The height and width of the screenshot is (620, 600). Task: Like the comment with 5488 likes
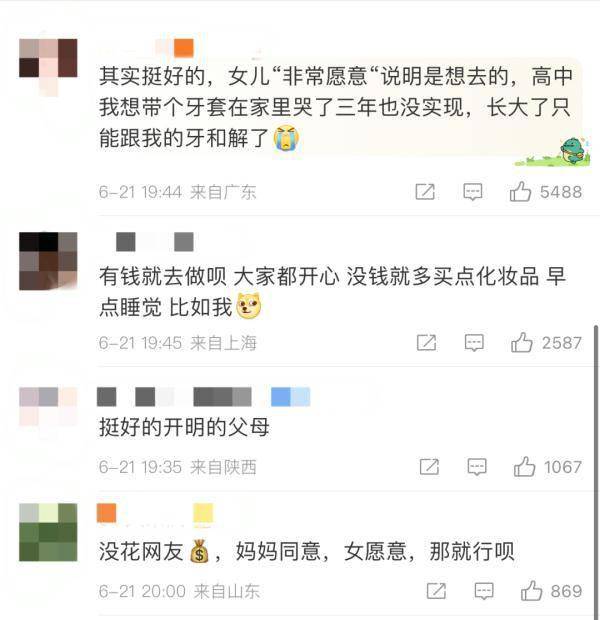coord(520,192)
